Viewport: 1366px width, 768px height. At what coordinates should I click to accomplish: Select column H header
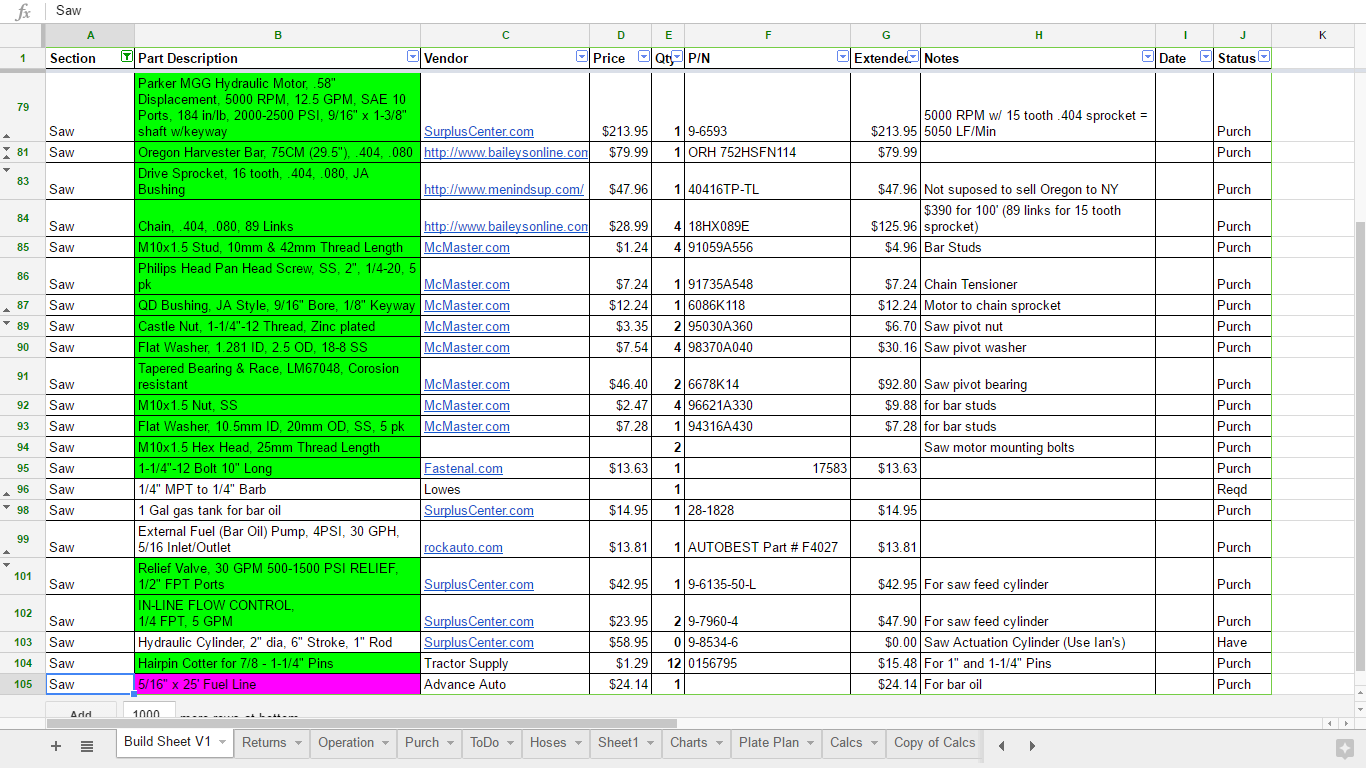pyautogui.click(x=1038, y=35)
